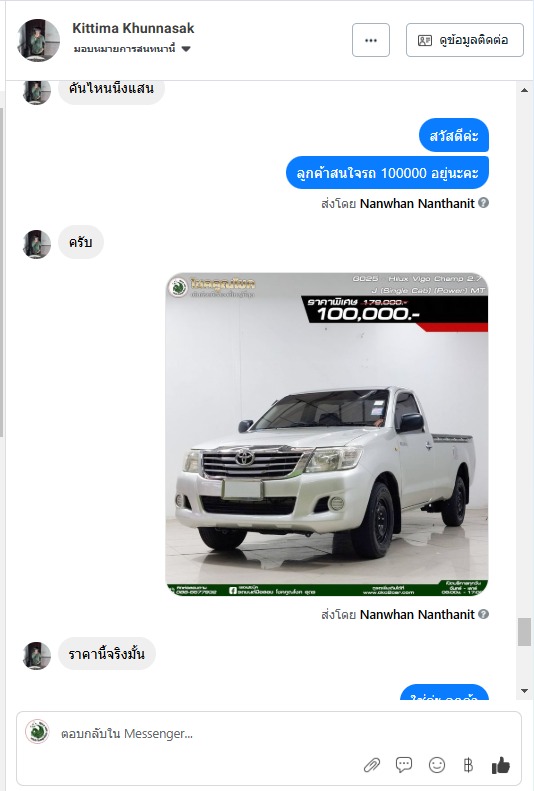Send a thumbs-up like
The height and width of the screenshot is (791, 534).
[x=501, y=765]
